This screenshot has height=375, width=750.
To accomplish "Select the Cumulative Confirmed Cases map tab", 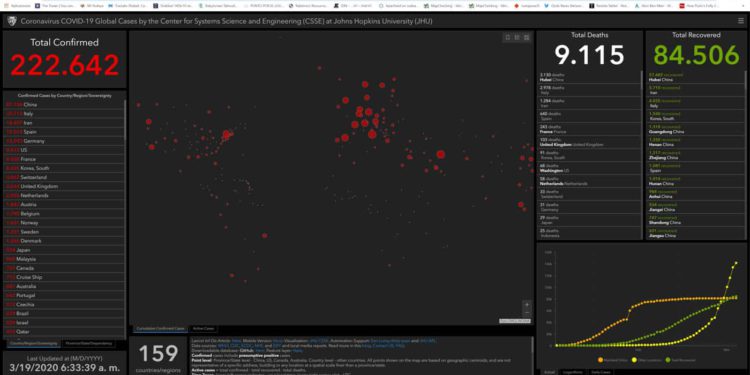I will pyautogui.click(x=159, y=329).
